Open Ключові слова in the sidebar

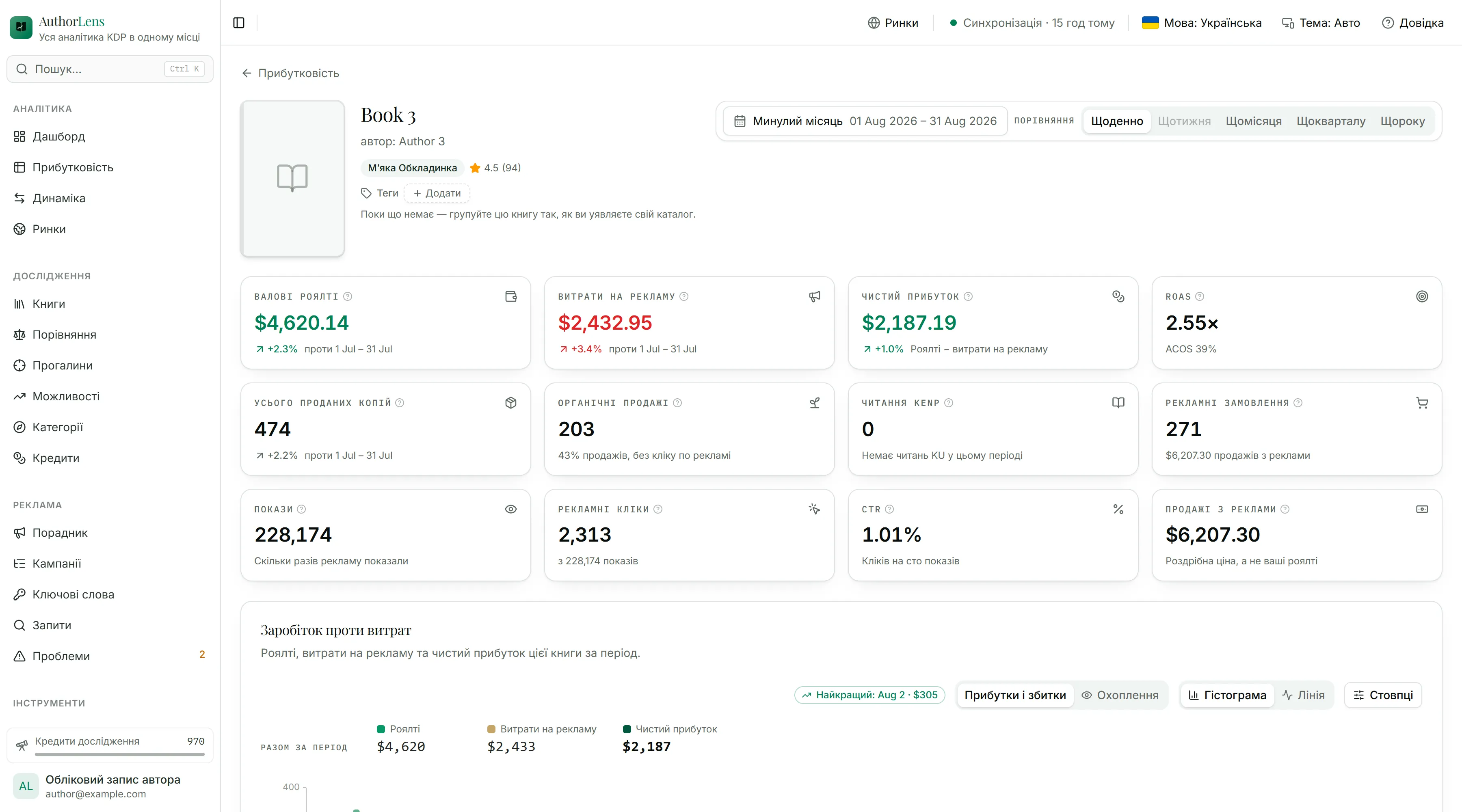click(110, 594)
